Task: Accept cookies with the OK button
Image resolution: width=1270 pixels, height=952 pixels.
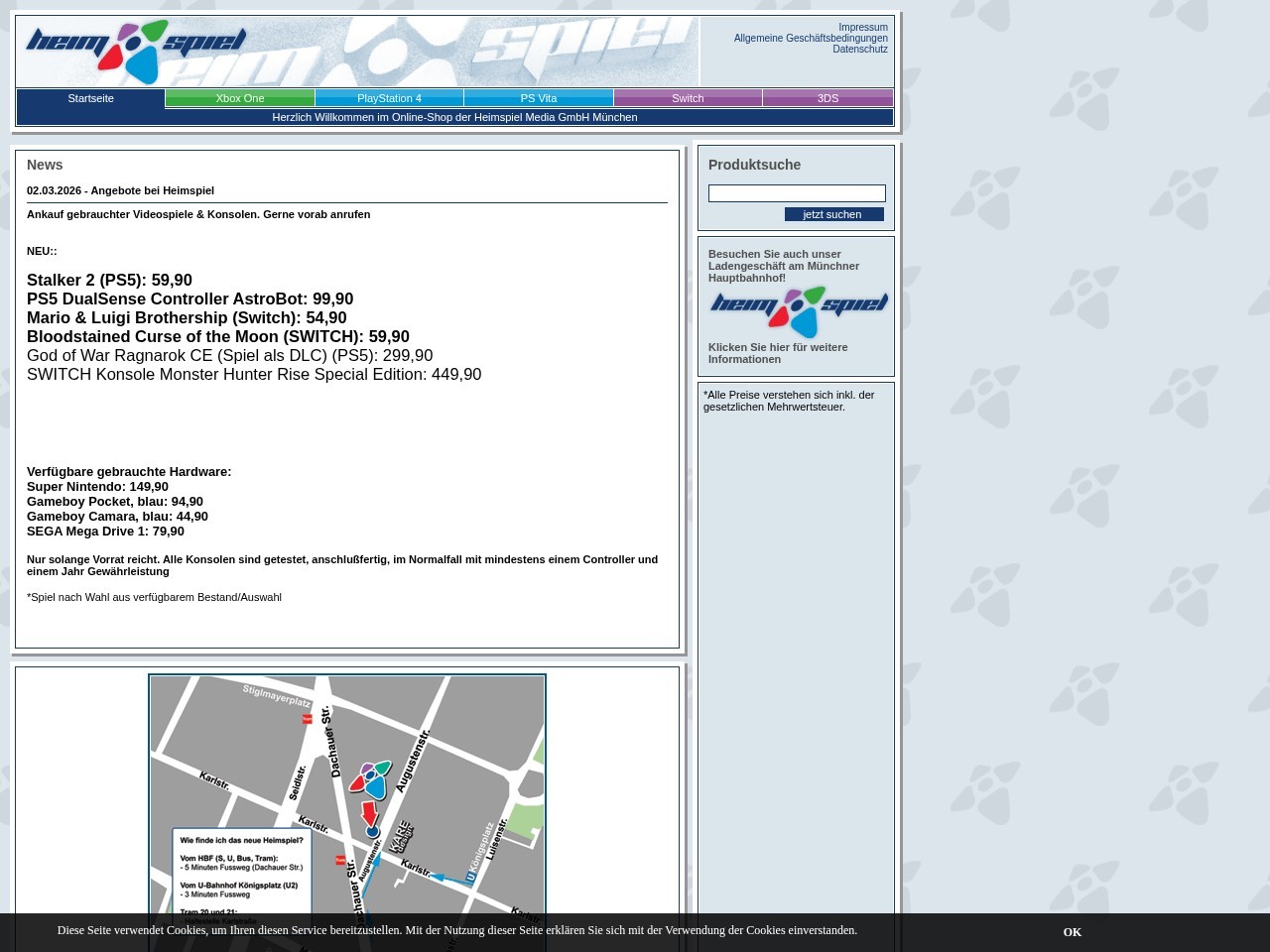Action: [1072, 932]
